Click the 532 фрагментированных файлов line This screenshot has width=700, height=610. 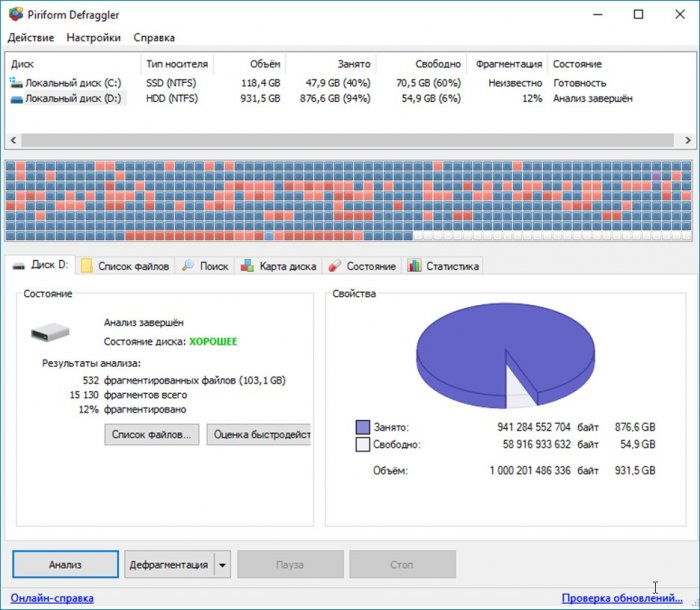pyautogui.click(x=184, y=380)
